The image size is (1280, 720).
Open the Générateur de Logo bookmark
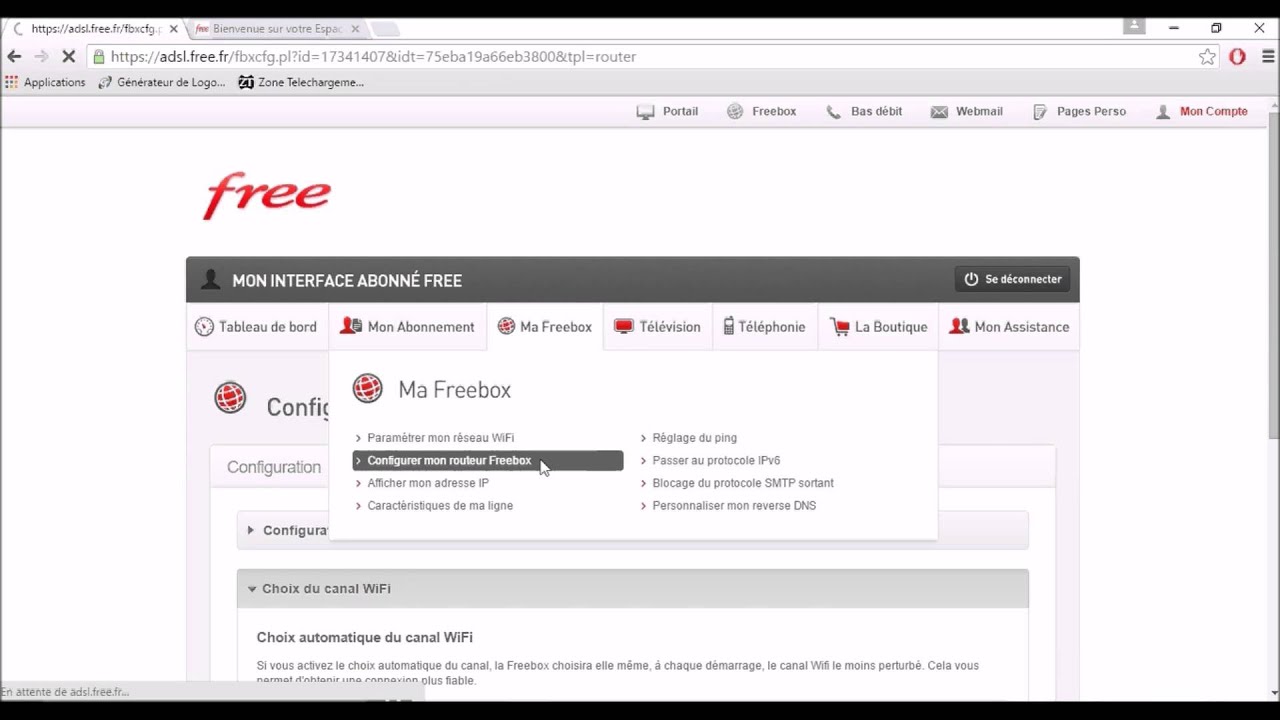tap(162, 82)
